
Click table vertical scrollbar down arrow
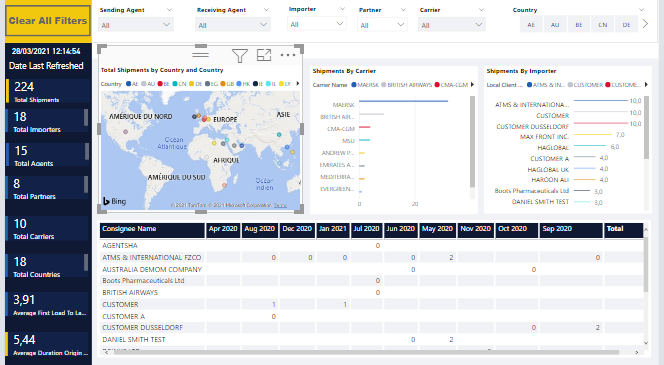(x=646, y=343)
